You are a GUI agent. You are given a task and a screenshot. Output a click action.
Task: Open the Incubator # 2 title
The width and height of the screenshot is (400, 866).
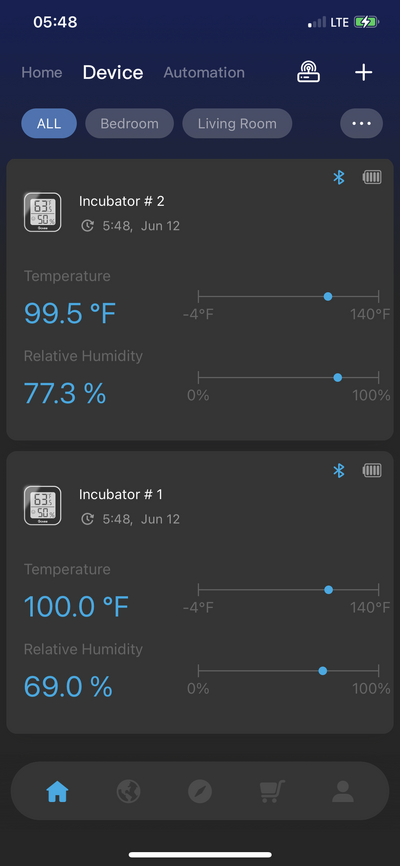[122, 201]
